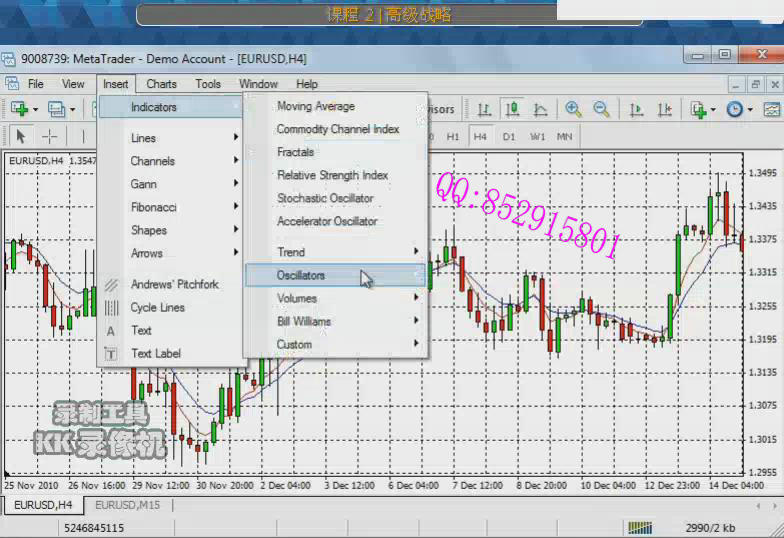Open the Fibonacci submenu
The width and height of the screenshot is (784, 538).
pos(153,207)
